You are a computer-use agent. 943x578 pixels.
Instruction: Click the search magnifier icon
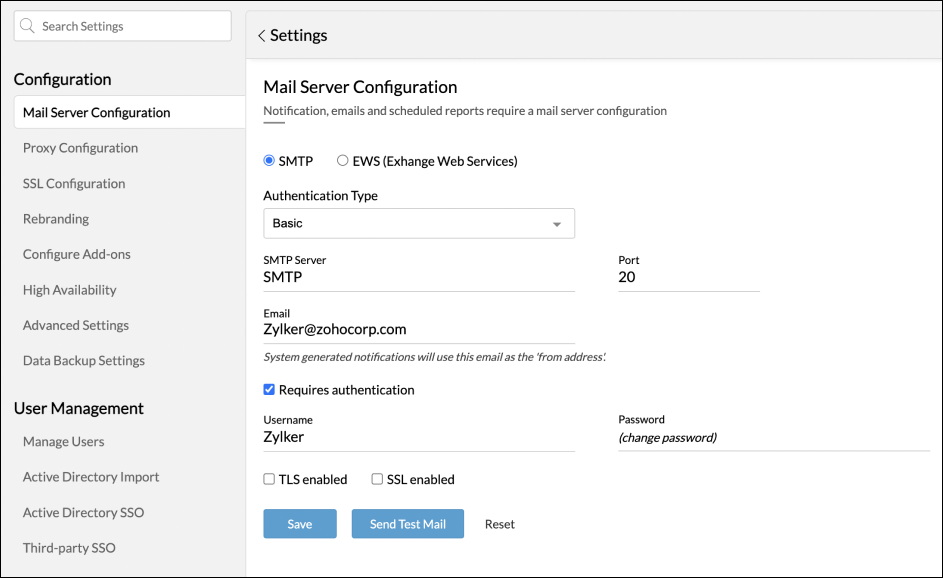click(29, 26)
